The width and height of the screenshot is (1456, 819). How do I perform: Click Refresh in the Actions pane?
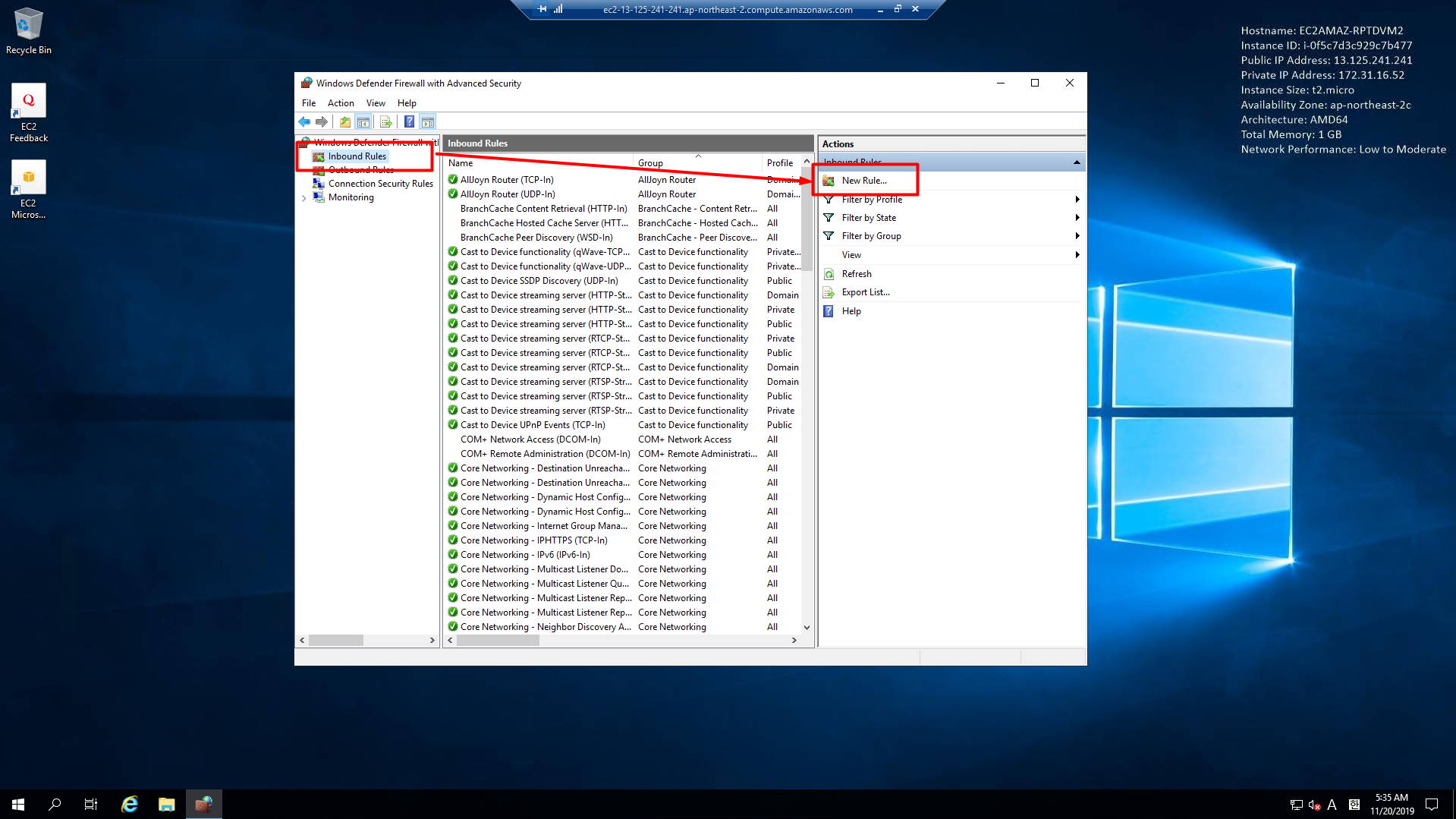(857, 274)
